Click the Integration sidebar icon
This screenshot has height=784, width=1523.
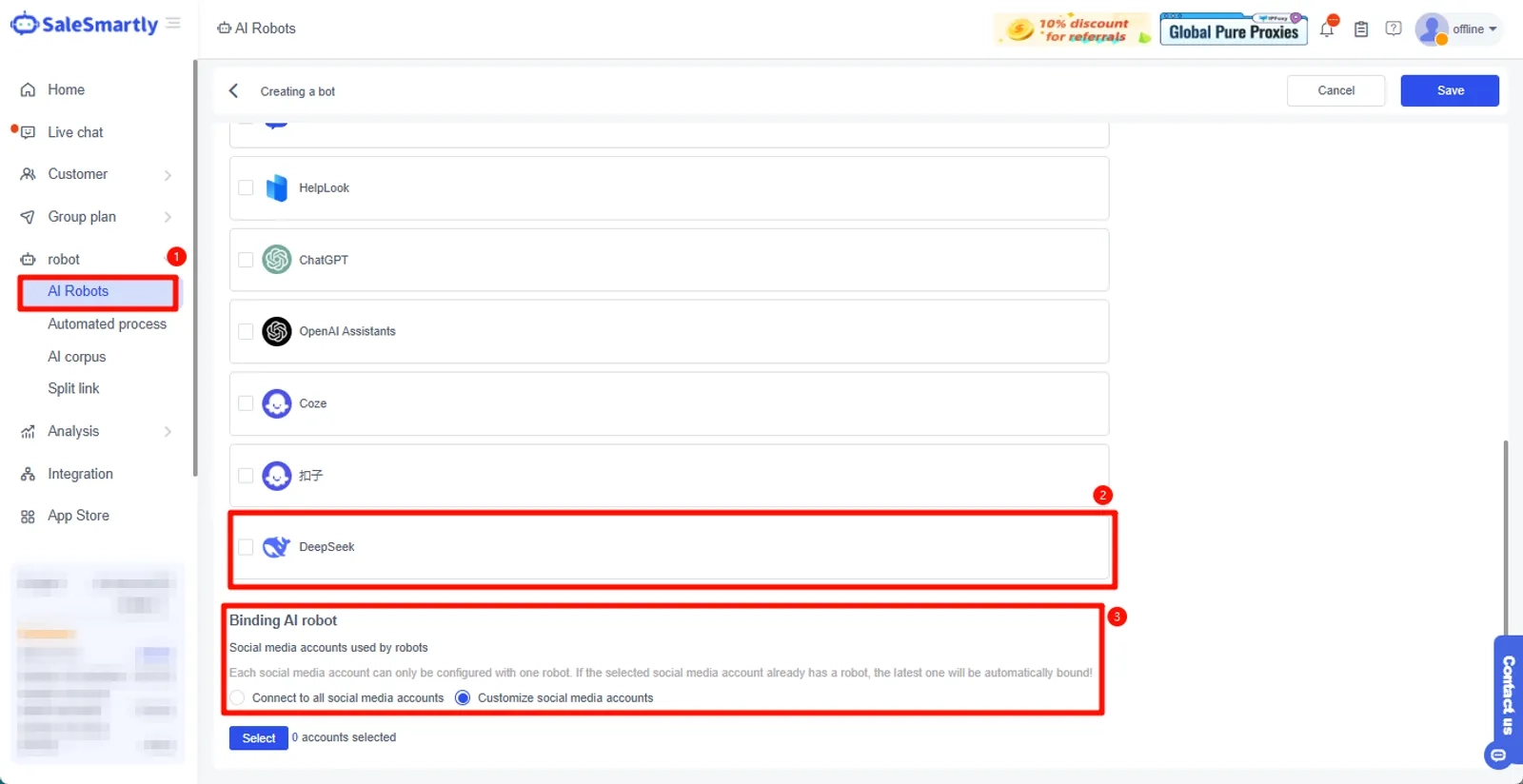(28, 474)
